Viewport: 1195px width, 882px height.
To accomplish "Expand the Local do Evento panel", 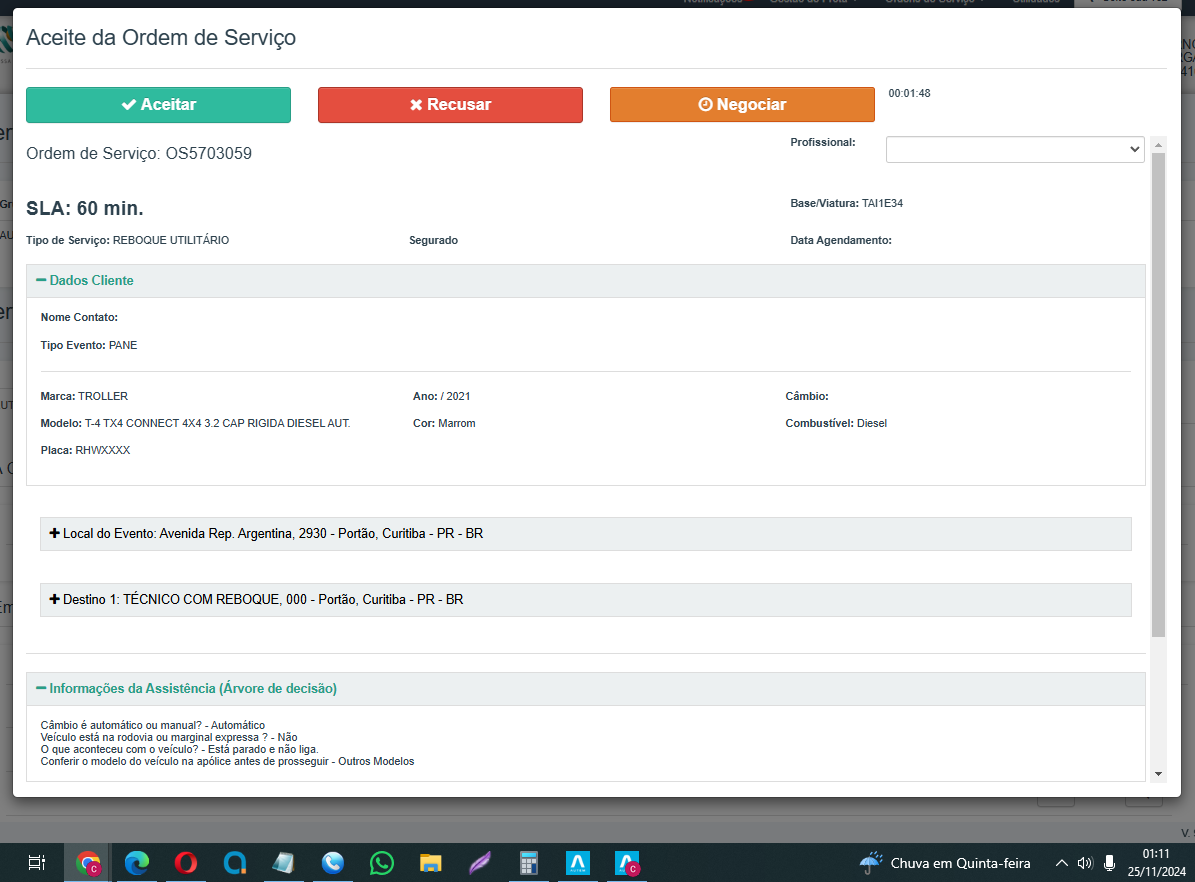I will pos(267,534).
